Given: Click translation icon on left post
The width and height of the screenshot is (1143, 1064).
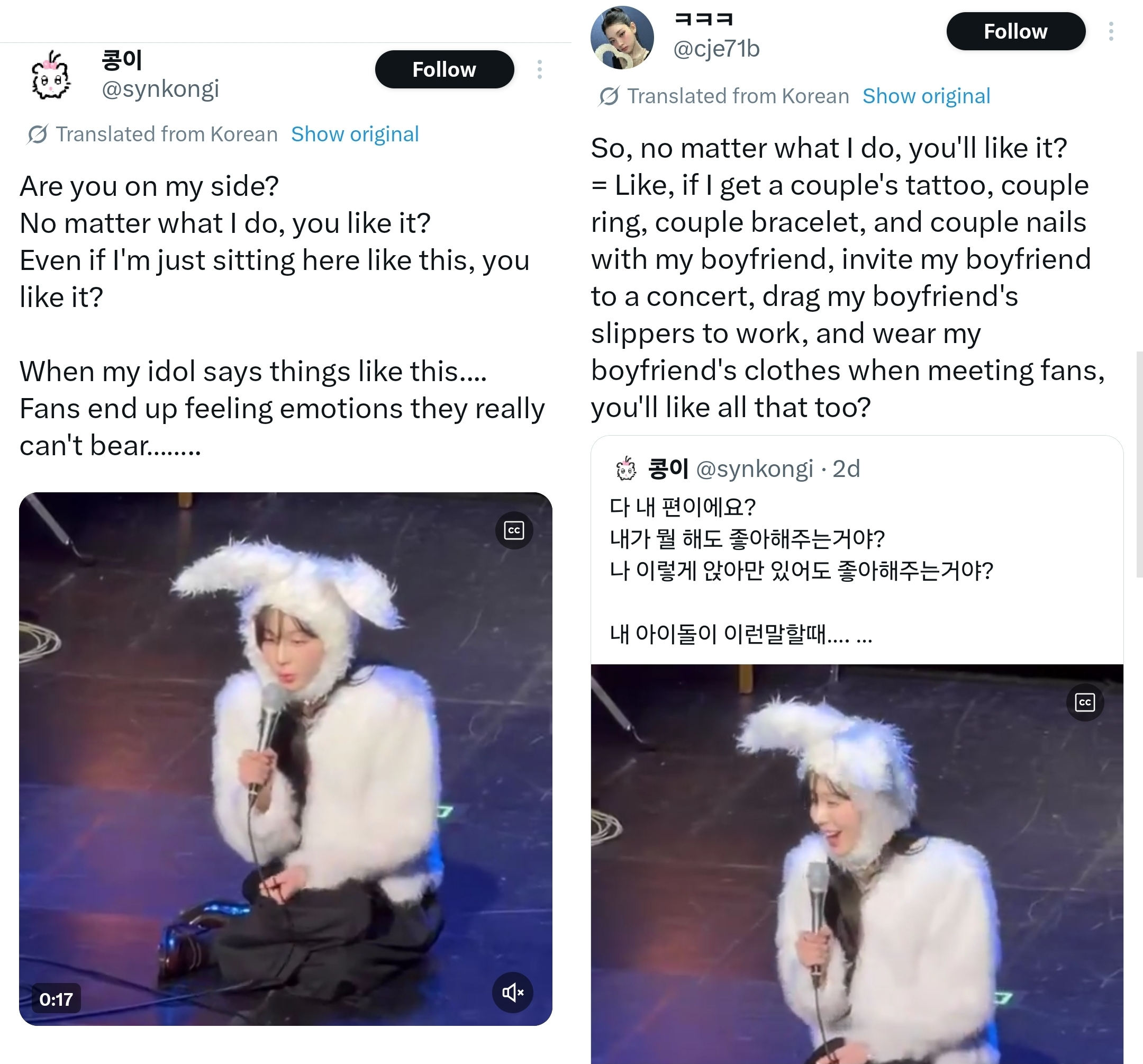Looking at the screenshot, I should point(38,134).
